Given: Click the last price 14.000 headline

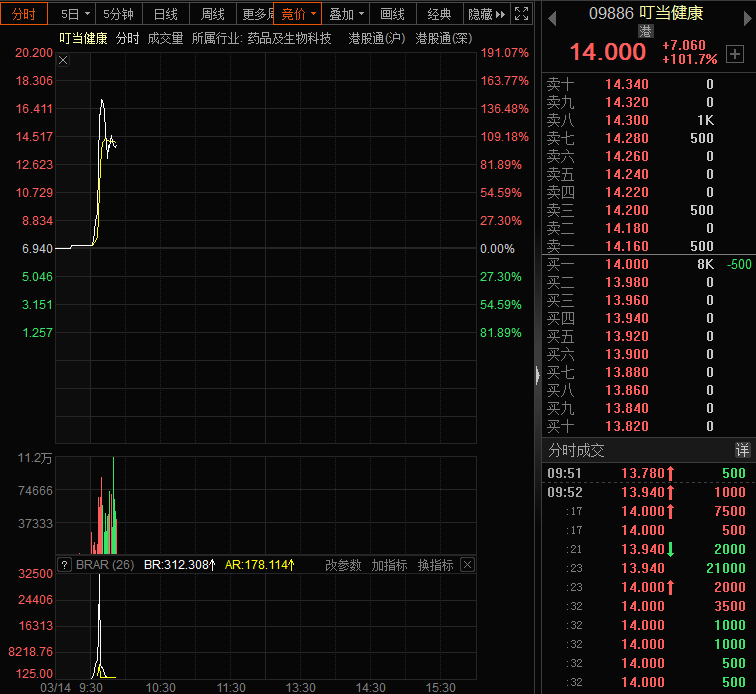Looking at the screenshot, I should [608, 52].
